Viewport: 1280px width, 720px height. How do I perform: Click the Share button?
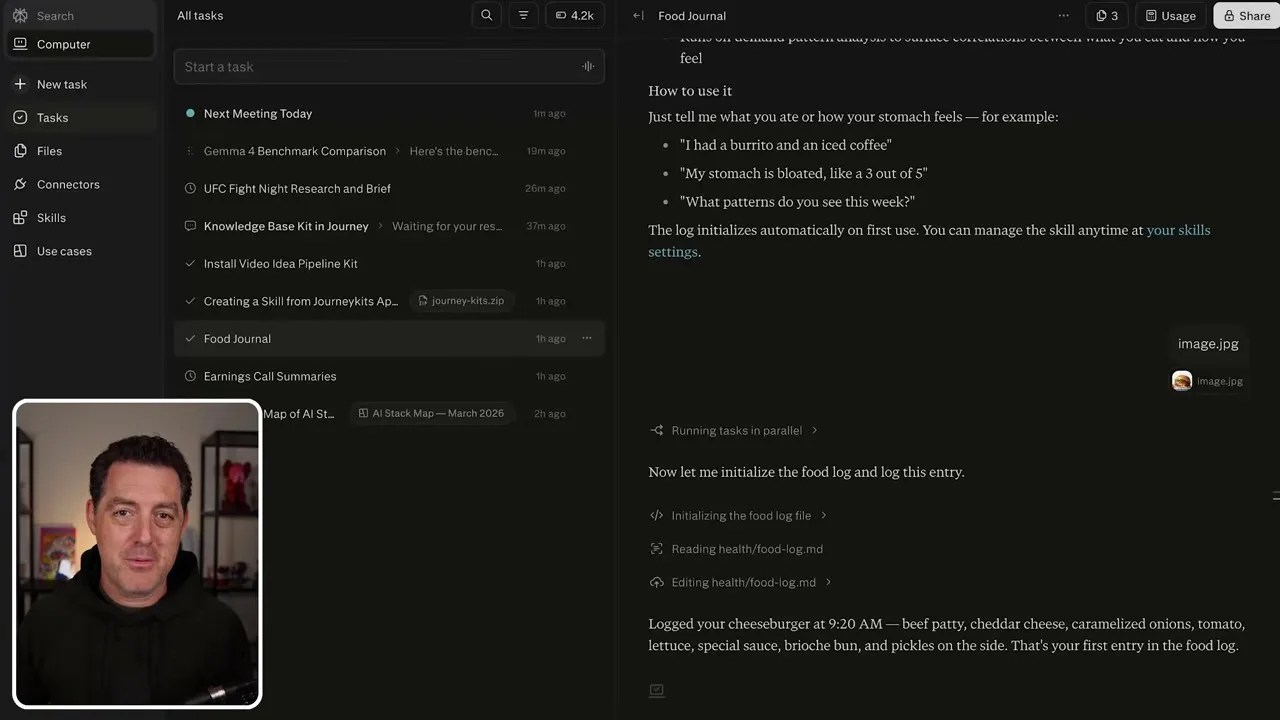[x=1246, y=15]
